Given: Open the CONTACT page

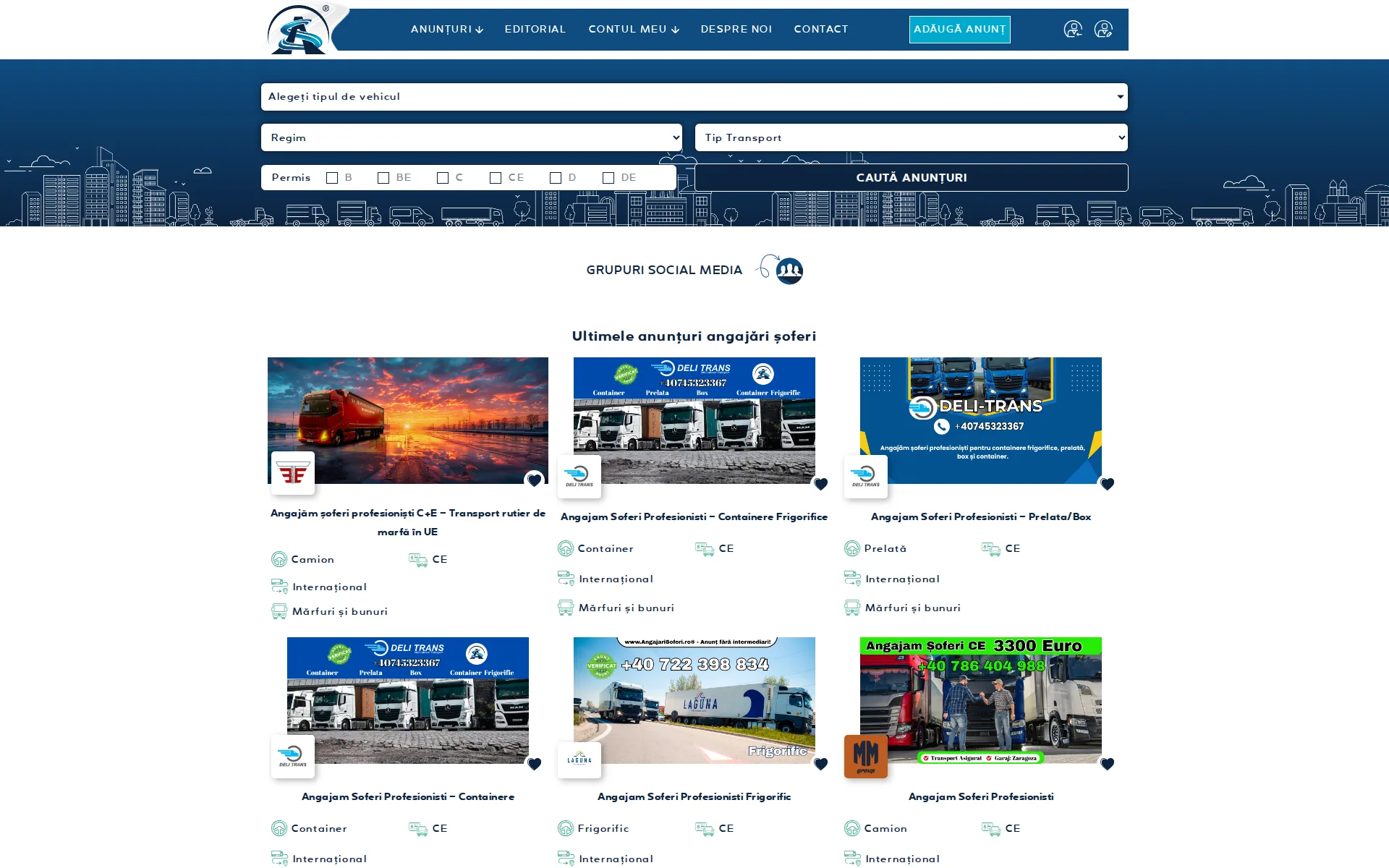Looking at the screenshot, I should point(821,30).
